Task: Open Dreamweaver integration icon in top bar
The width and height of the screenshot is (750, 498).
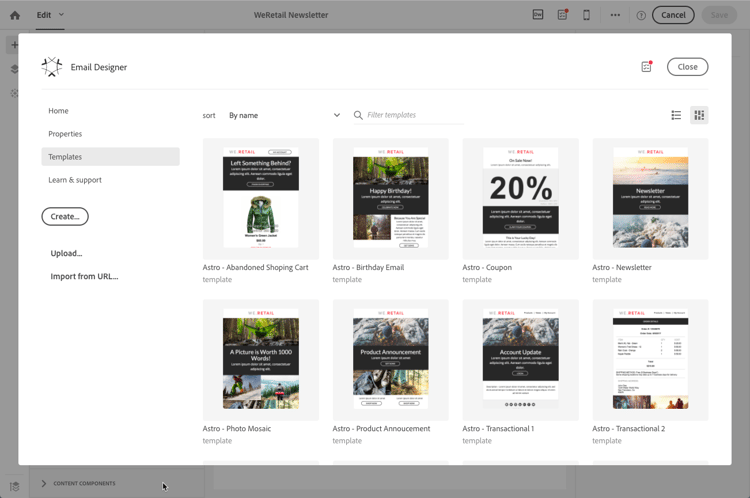Action: (538, 15)
